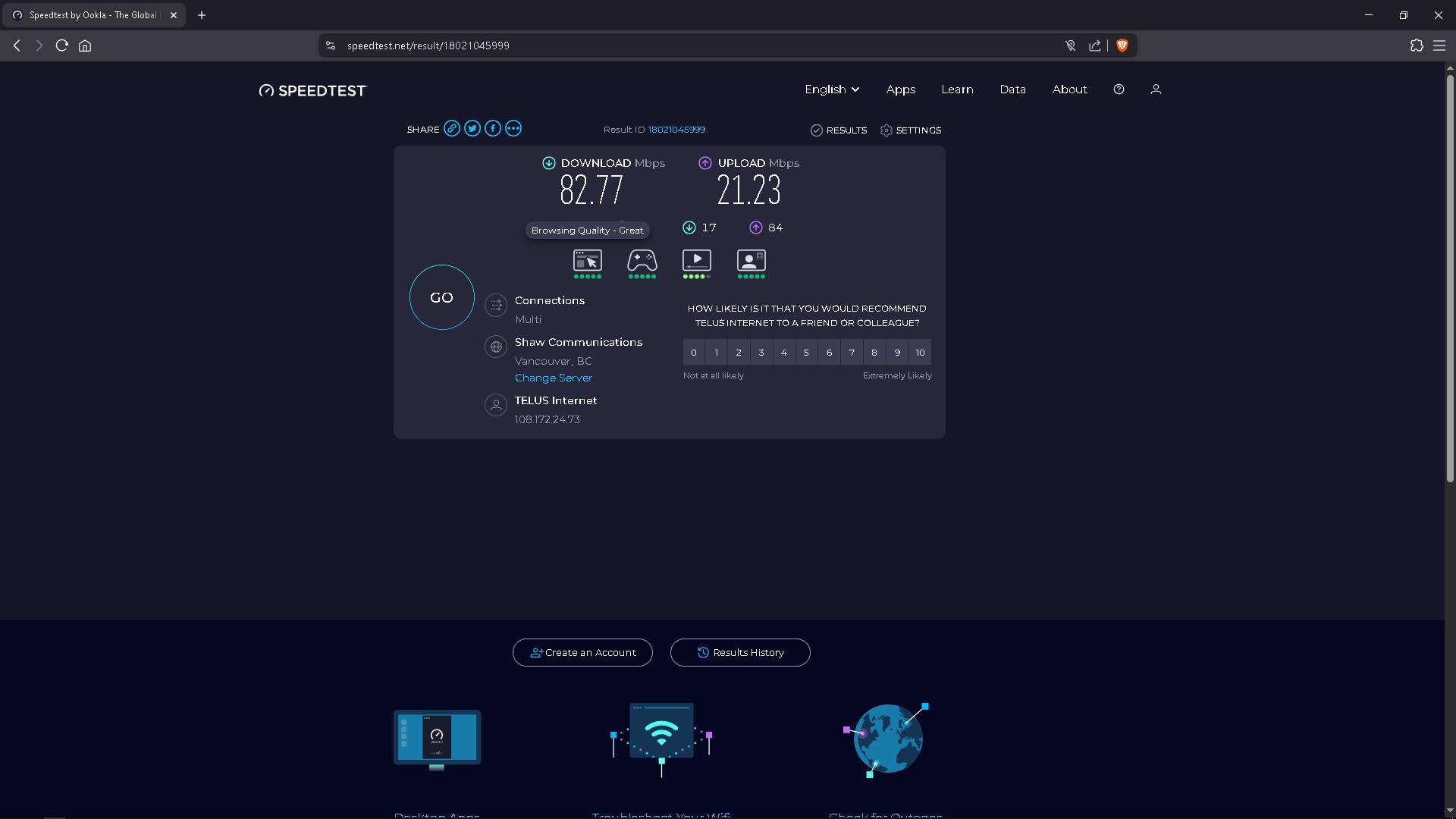Viewport: 1456px width, 819px height.
Task: View site information icon
Action: pyautogui.click(x=331, y=45)
